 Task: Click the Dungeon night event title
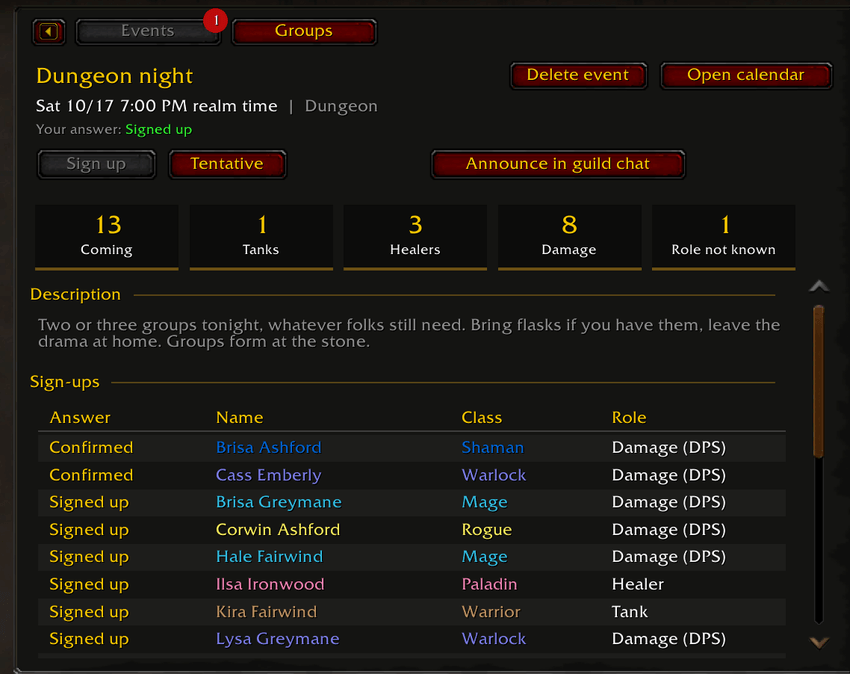click(114, 76)
